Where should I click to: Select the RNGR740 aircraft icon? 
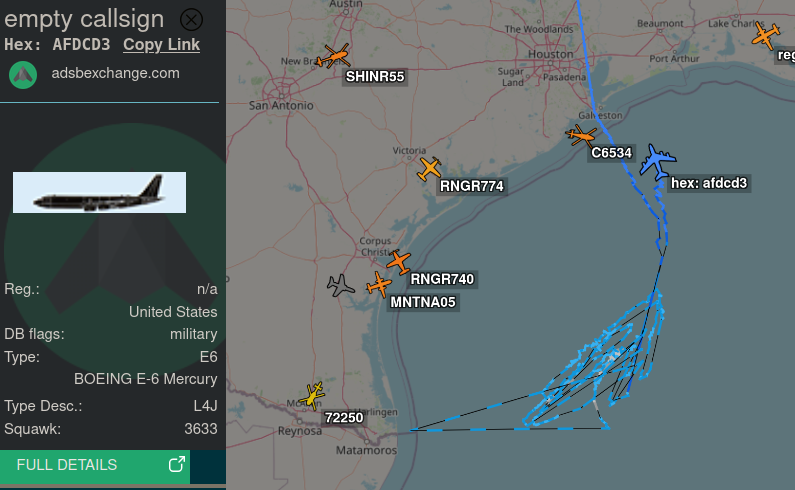(x=399, y=262)
